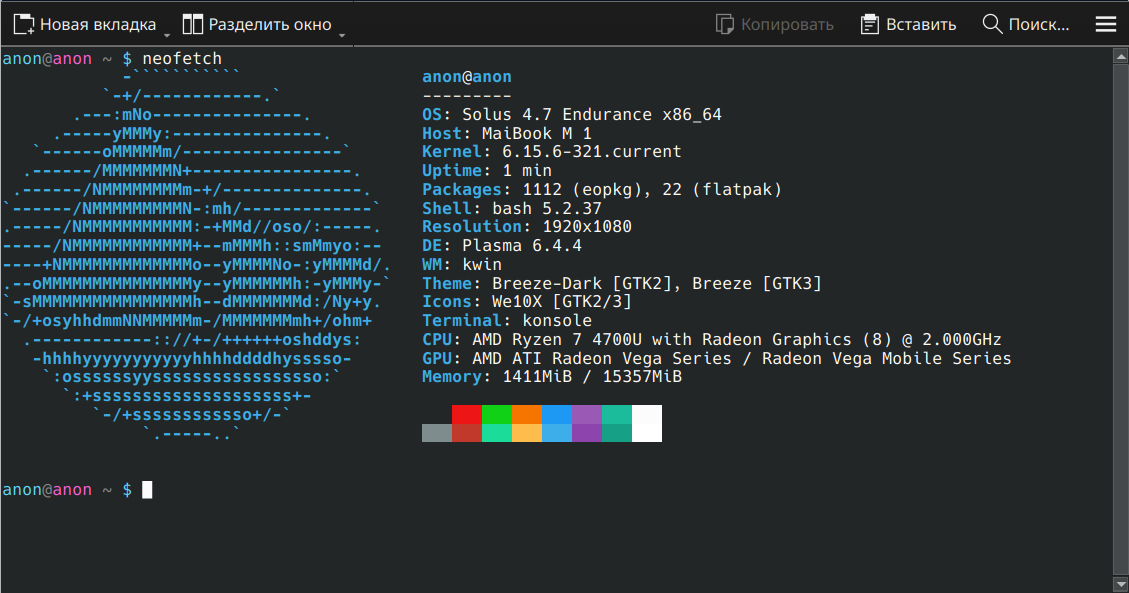Screen dimensions: 1129x593
Task: Expand the Разделить окно dropdown arrow
Action: coord(342,34)
